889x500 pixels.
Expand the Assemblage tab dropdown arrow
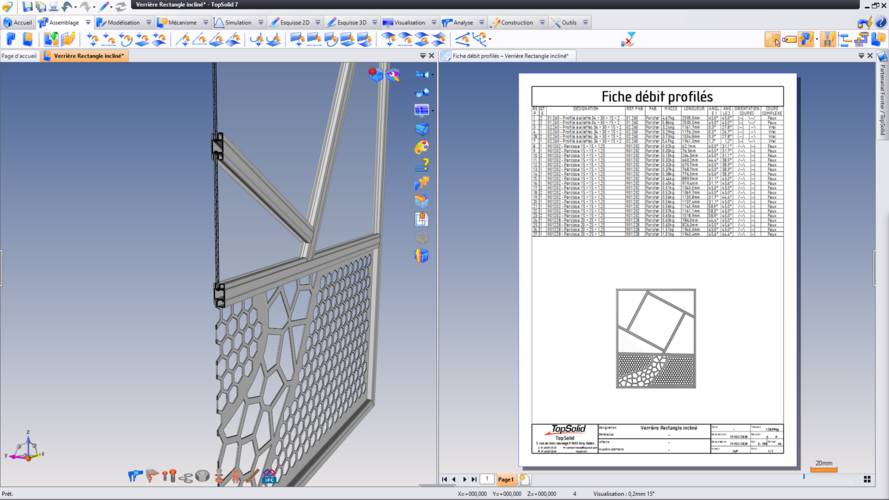[x=88, y=22]
